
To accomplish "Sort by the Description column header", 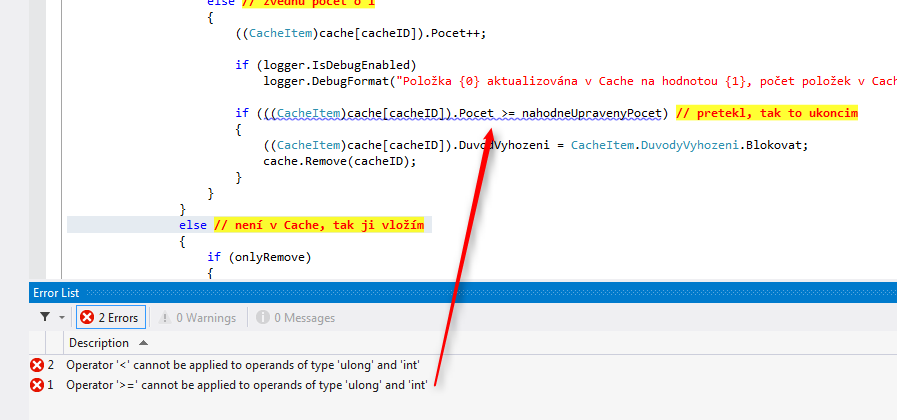I will coord(99,343).
